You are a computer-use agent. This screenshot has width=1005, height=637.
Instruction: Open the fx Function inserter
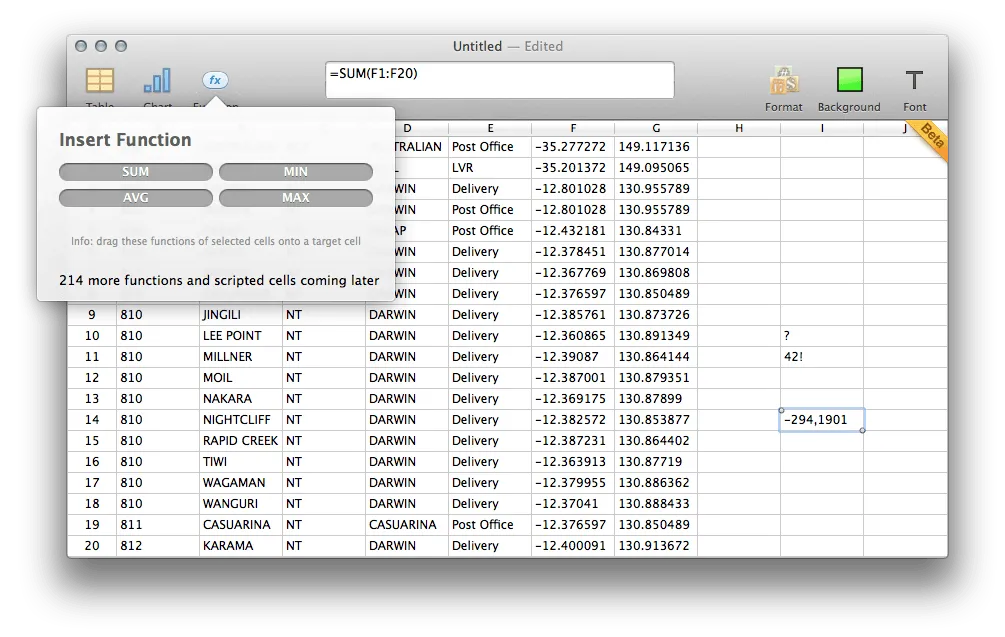pos(214,80)
